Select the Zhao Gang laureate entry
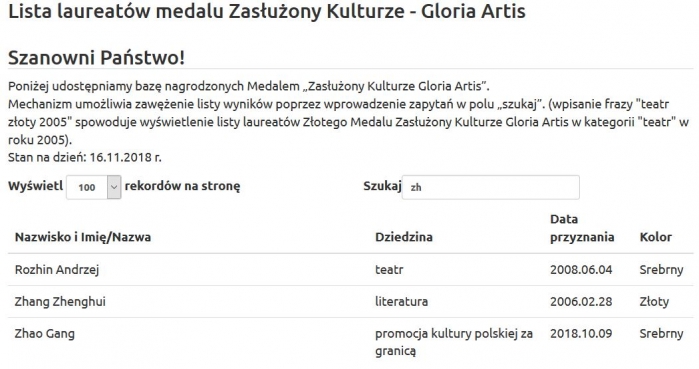The width and height of the screenshot is (699, 369). pyautogui.click(x=45, y=334)
